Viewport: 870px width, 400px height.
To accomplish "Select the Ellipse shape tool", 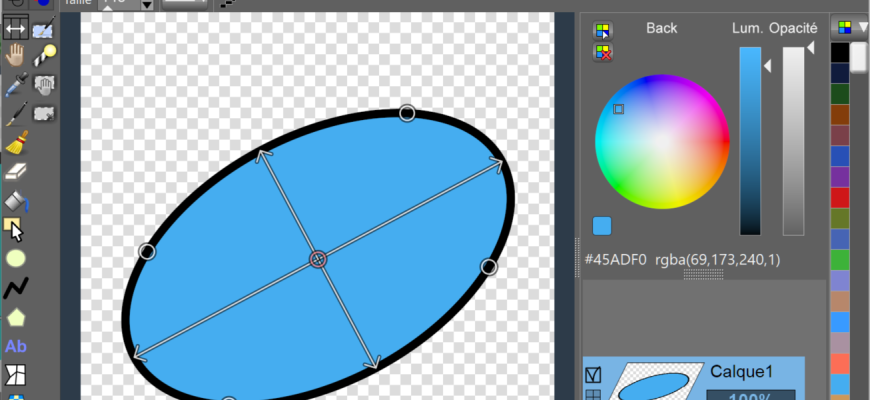I will (x=16, y=259).
